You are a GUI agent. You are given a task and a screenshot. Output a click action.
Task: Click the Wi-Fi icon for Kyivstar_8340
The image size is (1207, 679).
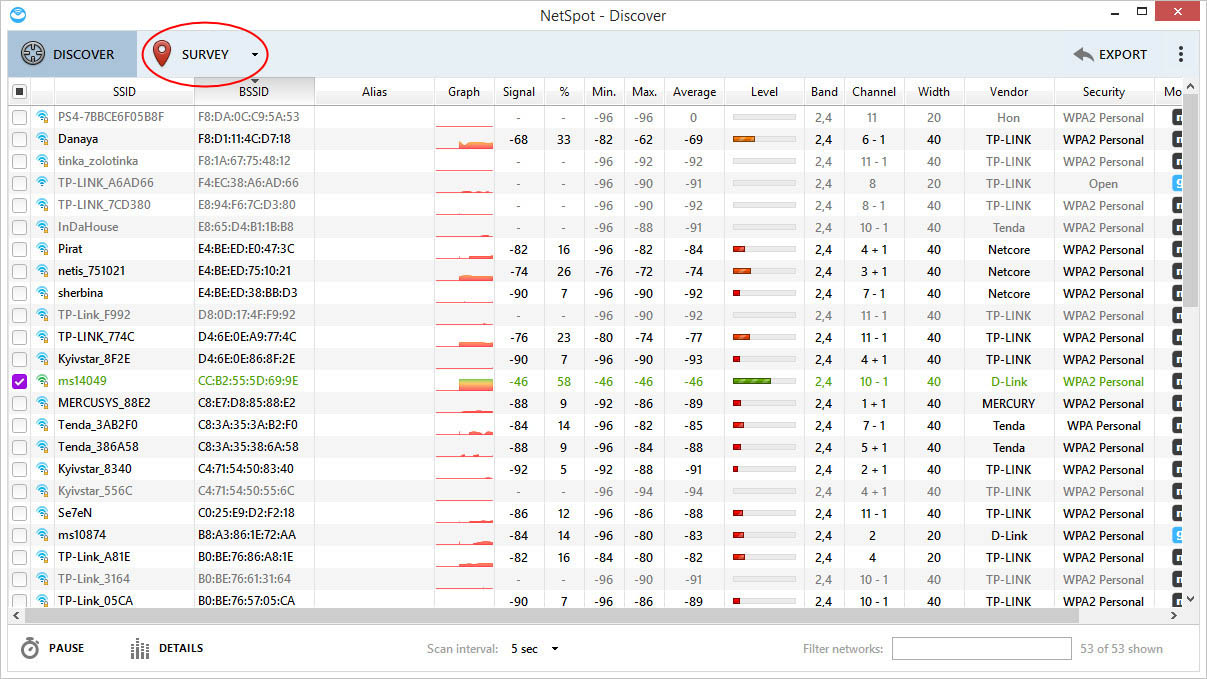[x=42, y=469]
